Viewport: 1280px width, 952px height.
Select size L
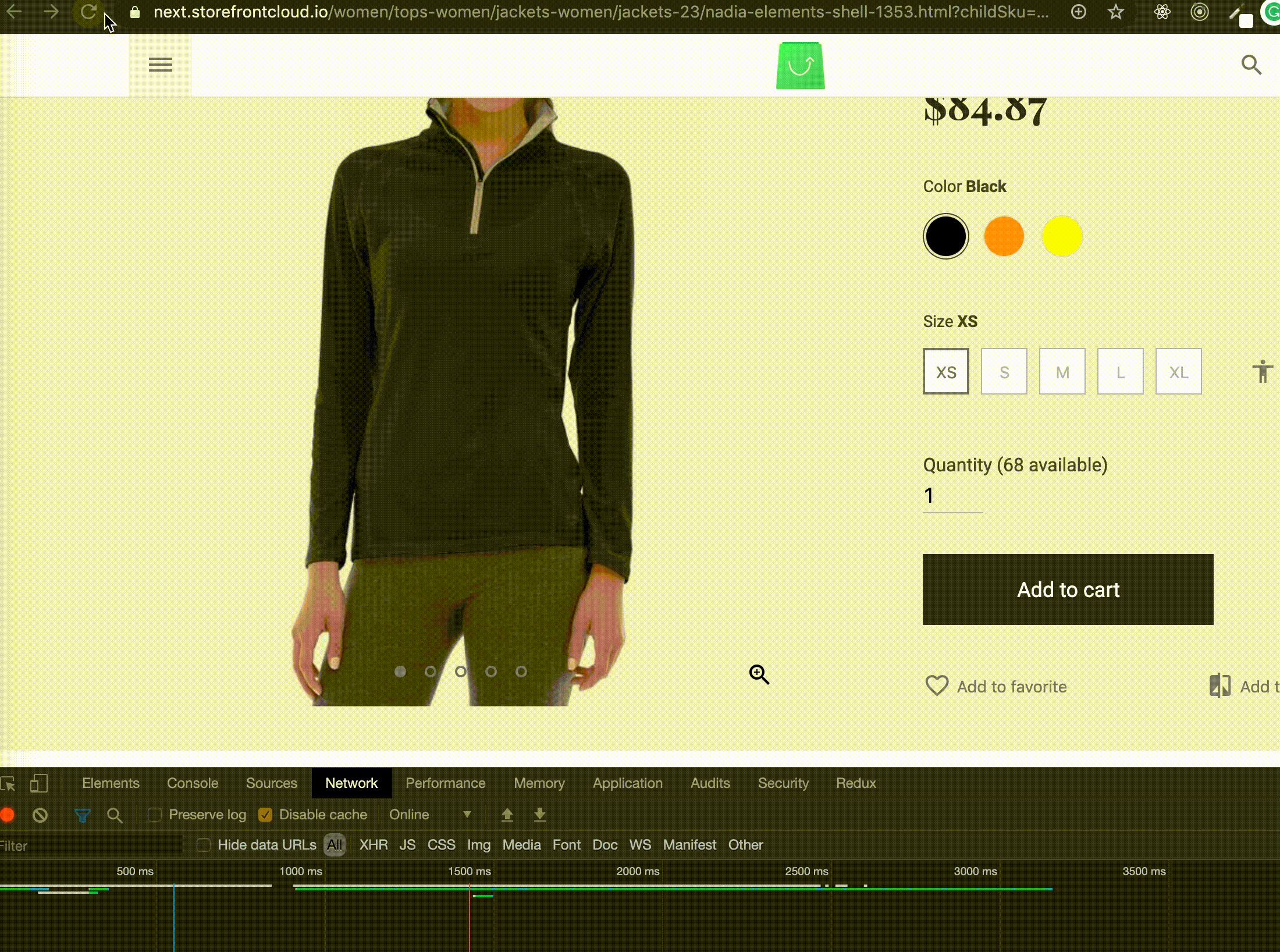click(x=1121, y=371)
